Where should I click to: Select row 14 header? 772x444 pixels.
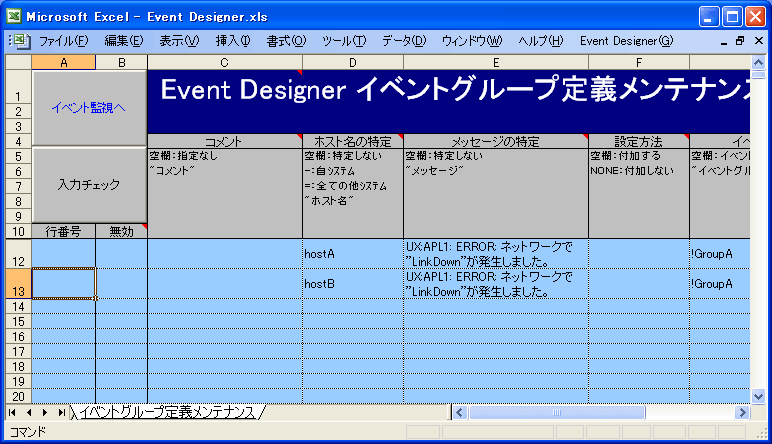pyautogui.click(x=19, y=307)
